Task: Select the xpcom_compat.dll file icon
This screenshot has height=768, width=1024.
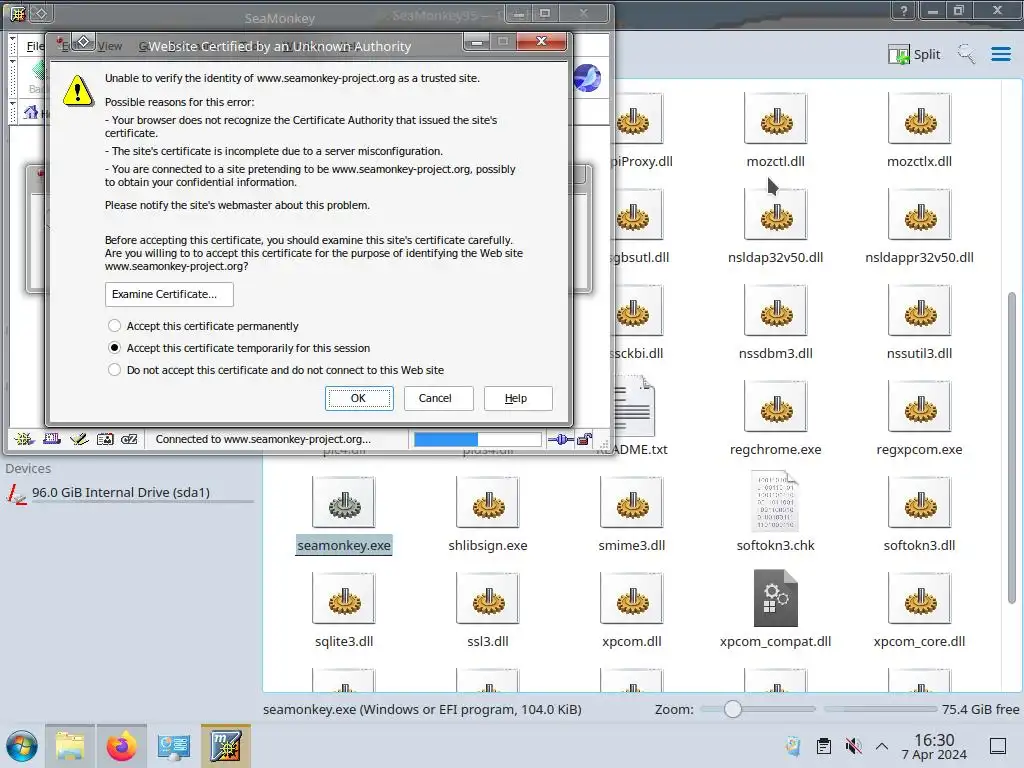Action: coord(775,598)
